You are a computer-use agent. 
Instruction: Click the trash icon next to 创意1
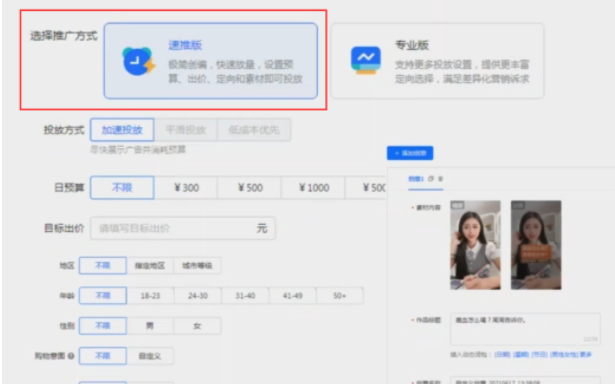440,178
